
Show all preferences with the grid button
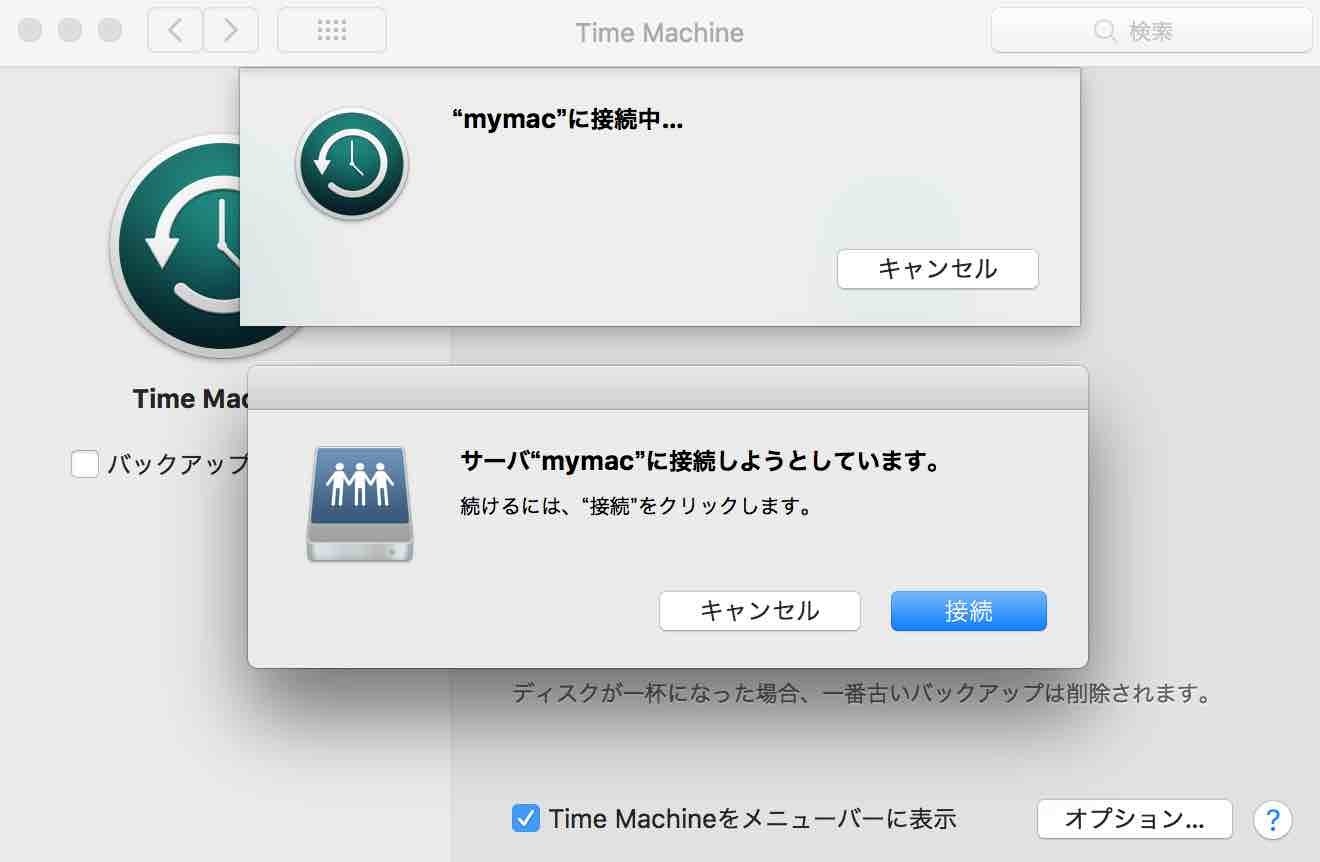pos(332,31)
